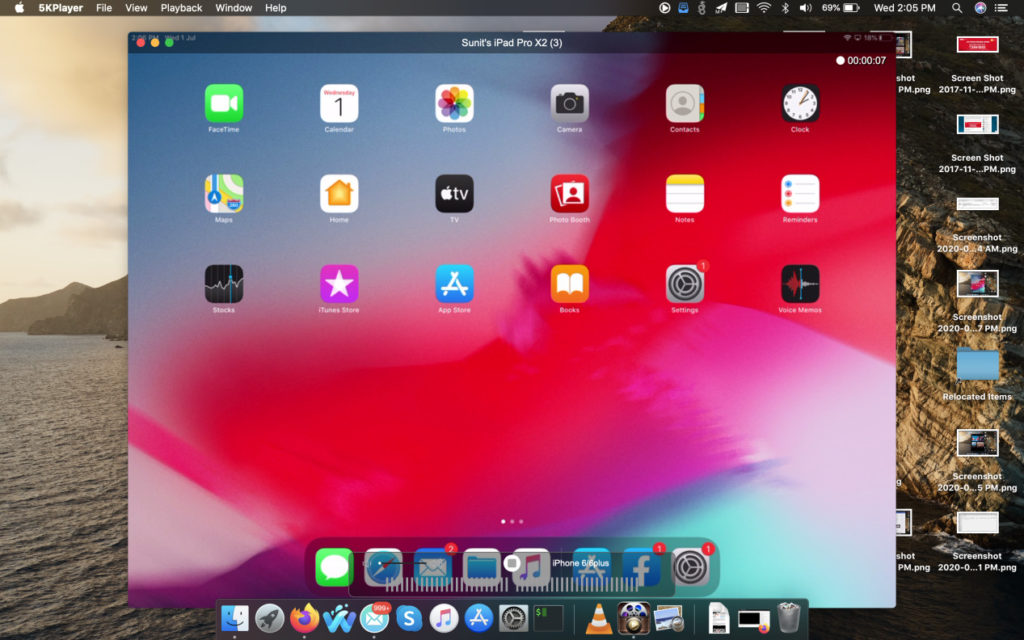The height and width of the screenshot is (640, 1024).
Task: Open the App Store on the iPad home grid
Action: point(455,283)
